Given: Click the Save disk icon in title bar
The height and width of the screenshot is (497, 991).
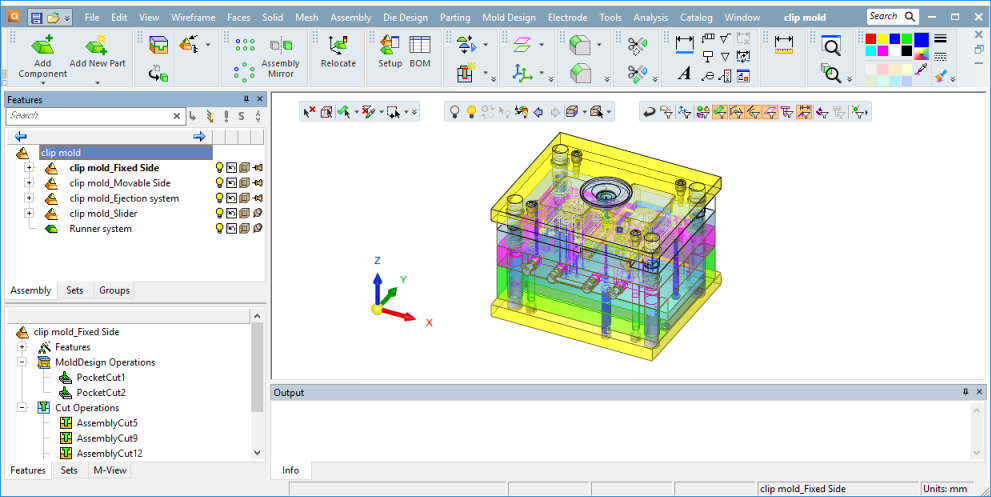Looking at the screenshot, I should pyautogui.click(x=36, y=18).
